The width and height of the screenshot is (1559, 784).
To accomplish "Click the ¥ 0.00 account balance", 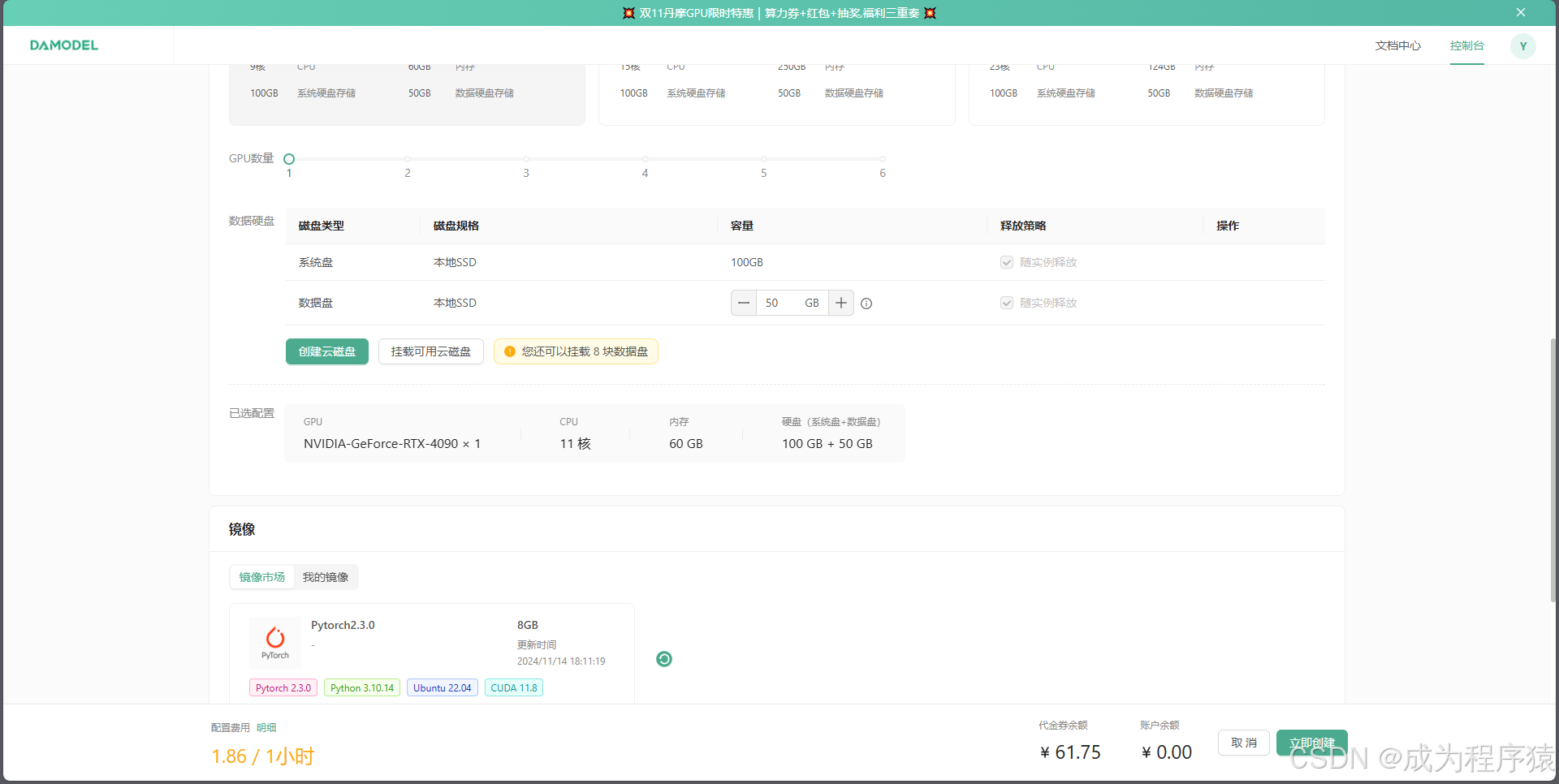I will 1167,752.
